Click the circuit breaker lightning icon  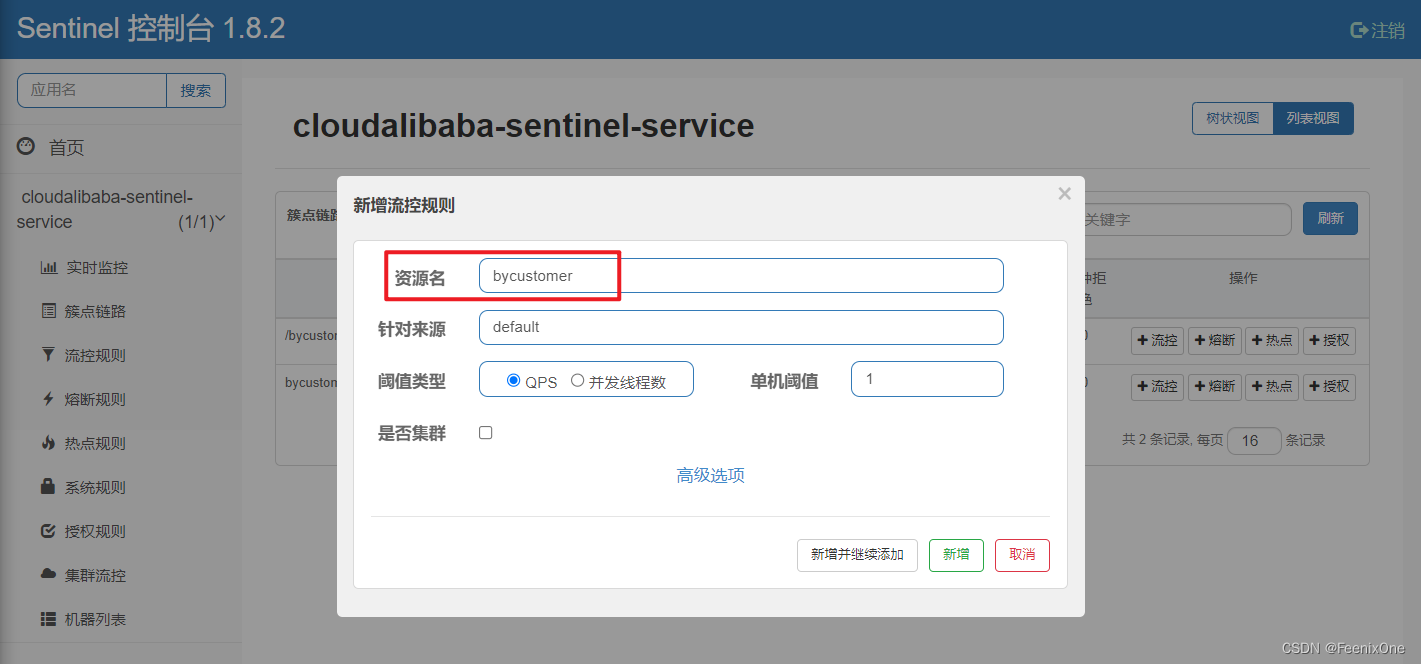click(x=48, y=399)
